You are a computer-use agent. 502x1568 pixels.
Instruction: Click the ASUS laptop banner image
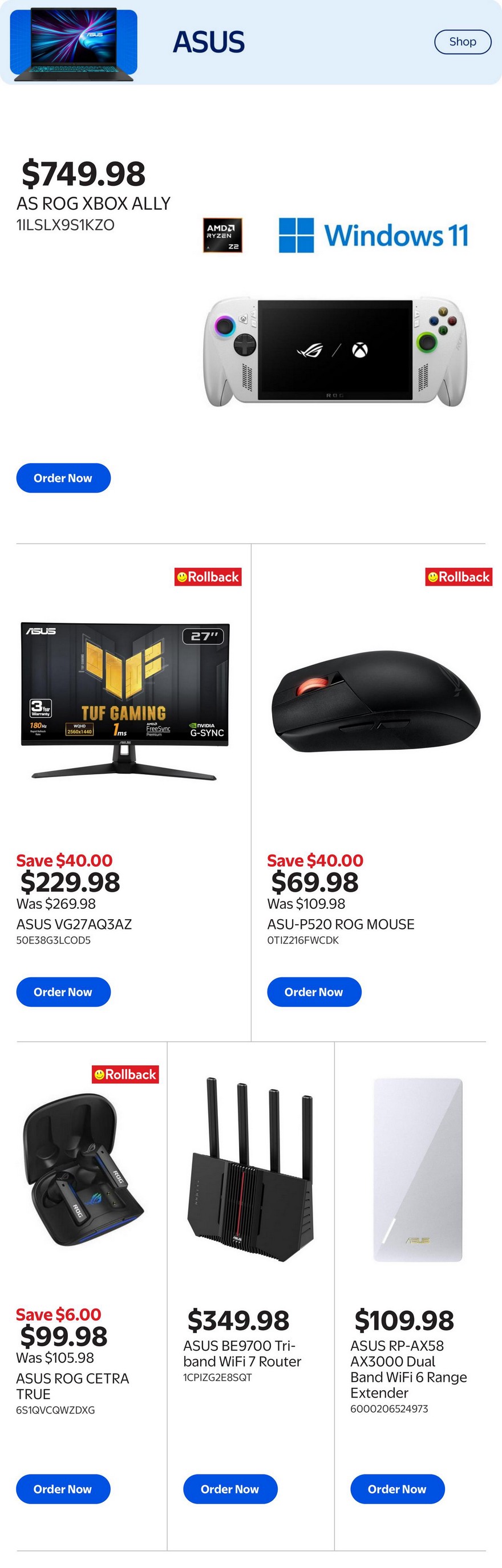tap(74, 43)
